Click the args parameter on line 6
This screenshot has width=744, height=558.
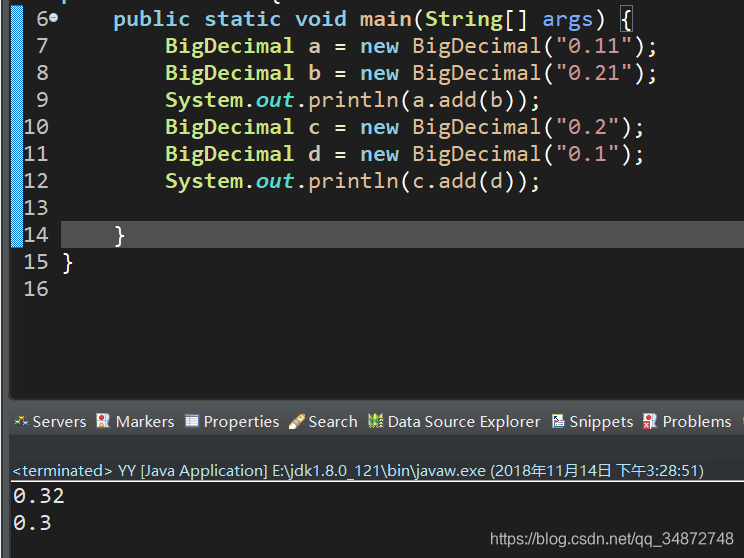(567, 20)
